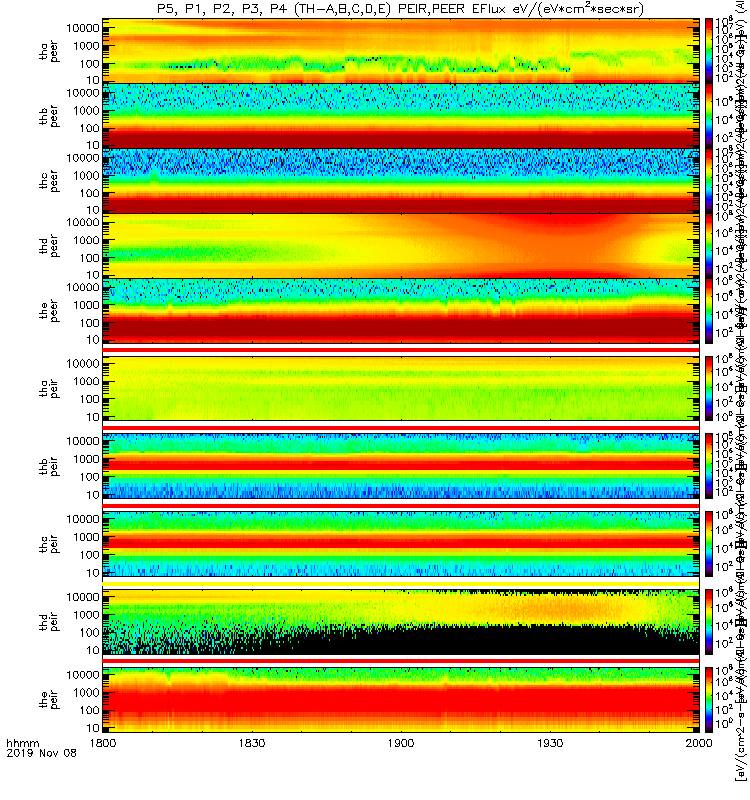This screenshot has width=750, height=800.
Task: Click the the peir ion spectrogram panel
Action: click(x=401, y=699)
